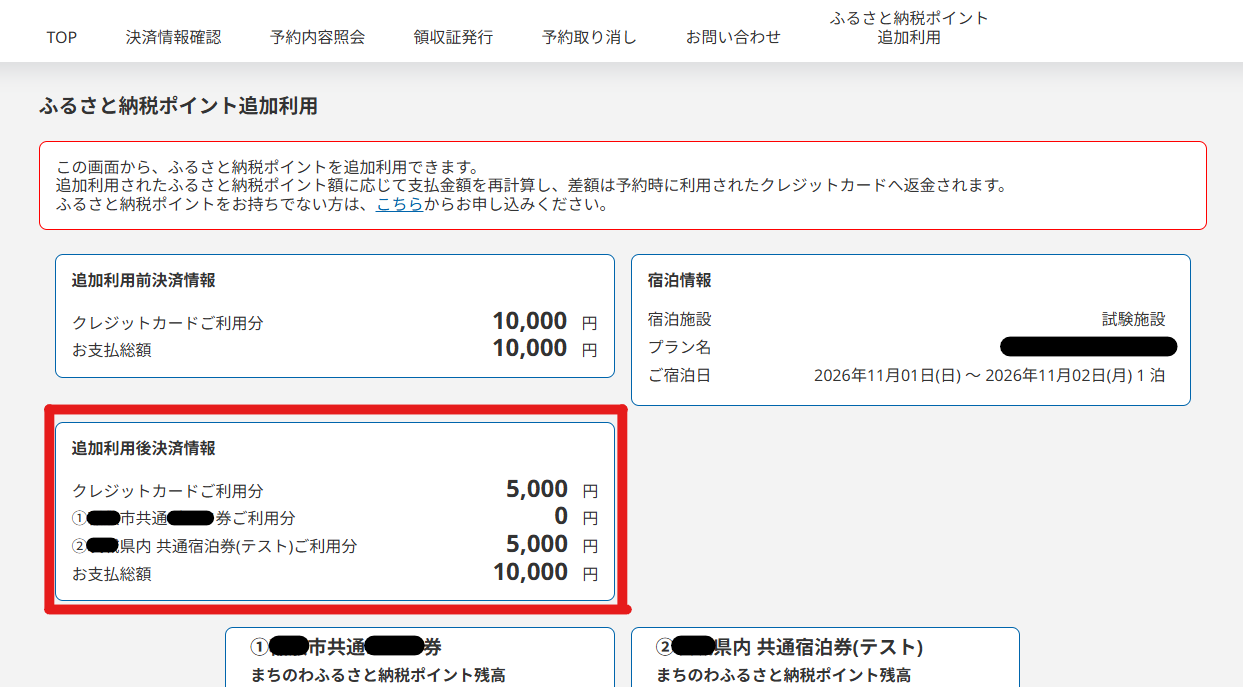Click the ② 県内 共通宿泊券(テスト)ご利用分 row label

[214, 546]
